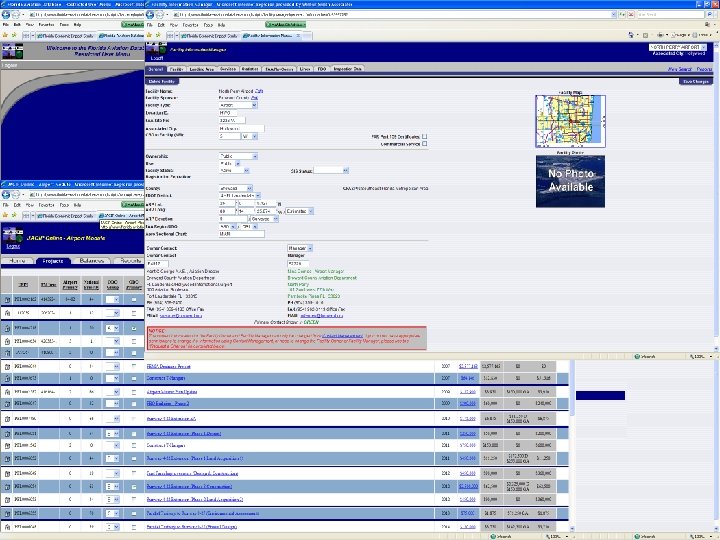Image resolution: width=720 pixels, height=540 pixels.
Task: Switch to General tab in Facility Manager
Action: coord(156,69)
